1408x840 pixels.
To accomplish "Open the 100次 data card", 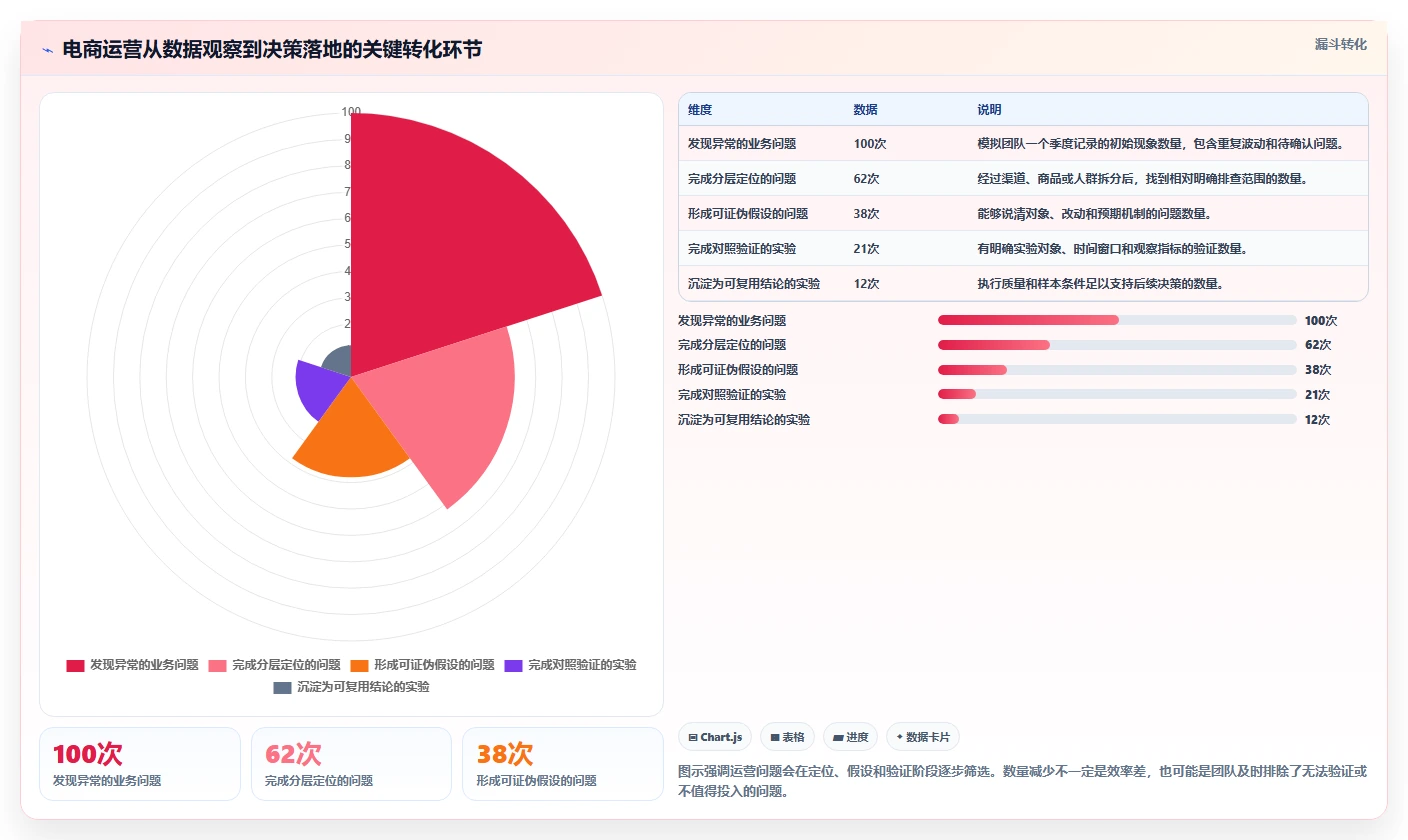I will coord(140,764).
